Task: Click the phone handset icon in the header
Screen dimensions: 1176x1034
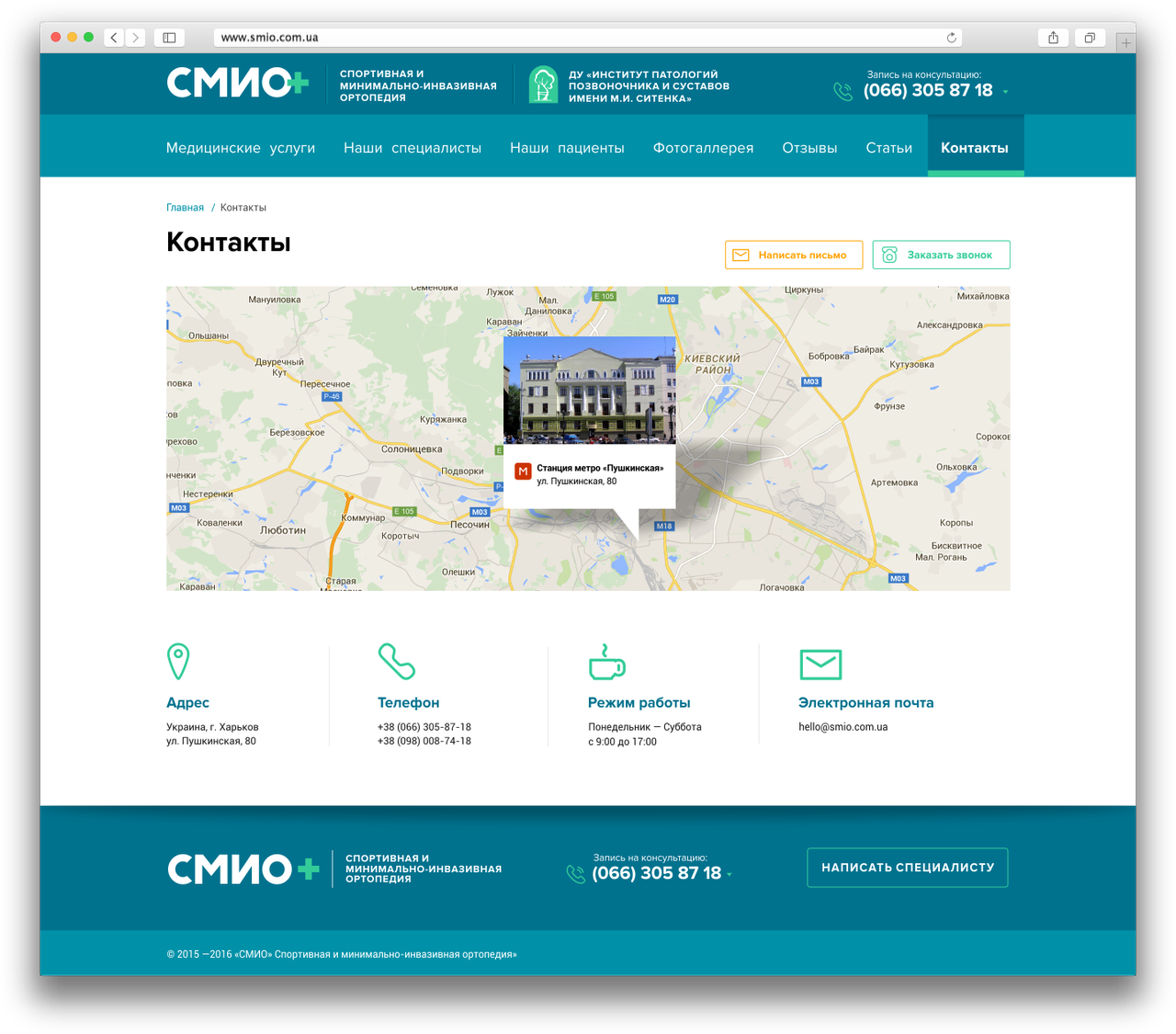Action: pos(842,91)
